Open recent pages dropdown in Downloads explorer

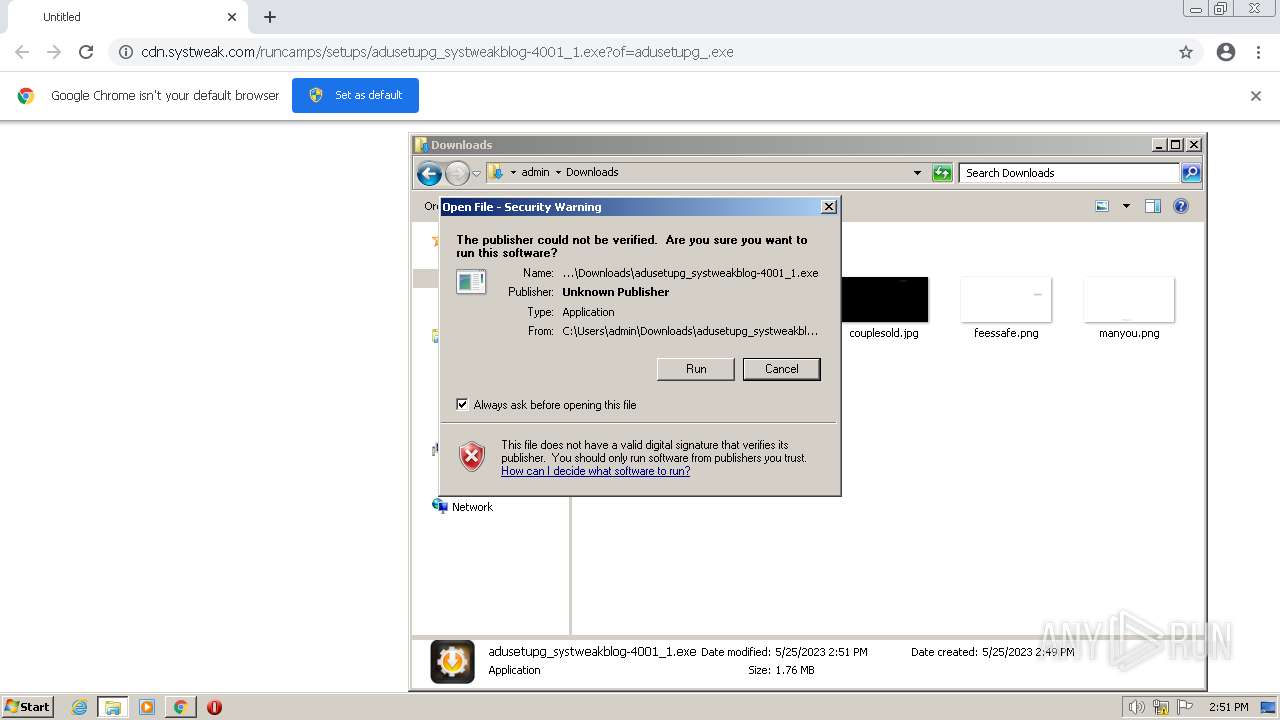[477, 173]
